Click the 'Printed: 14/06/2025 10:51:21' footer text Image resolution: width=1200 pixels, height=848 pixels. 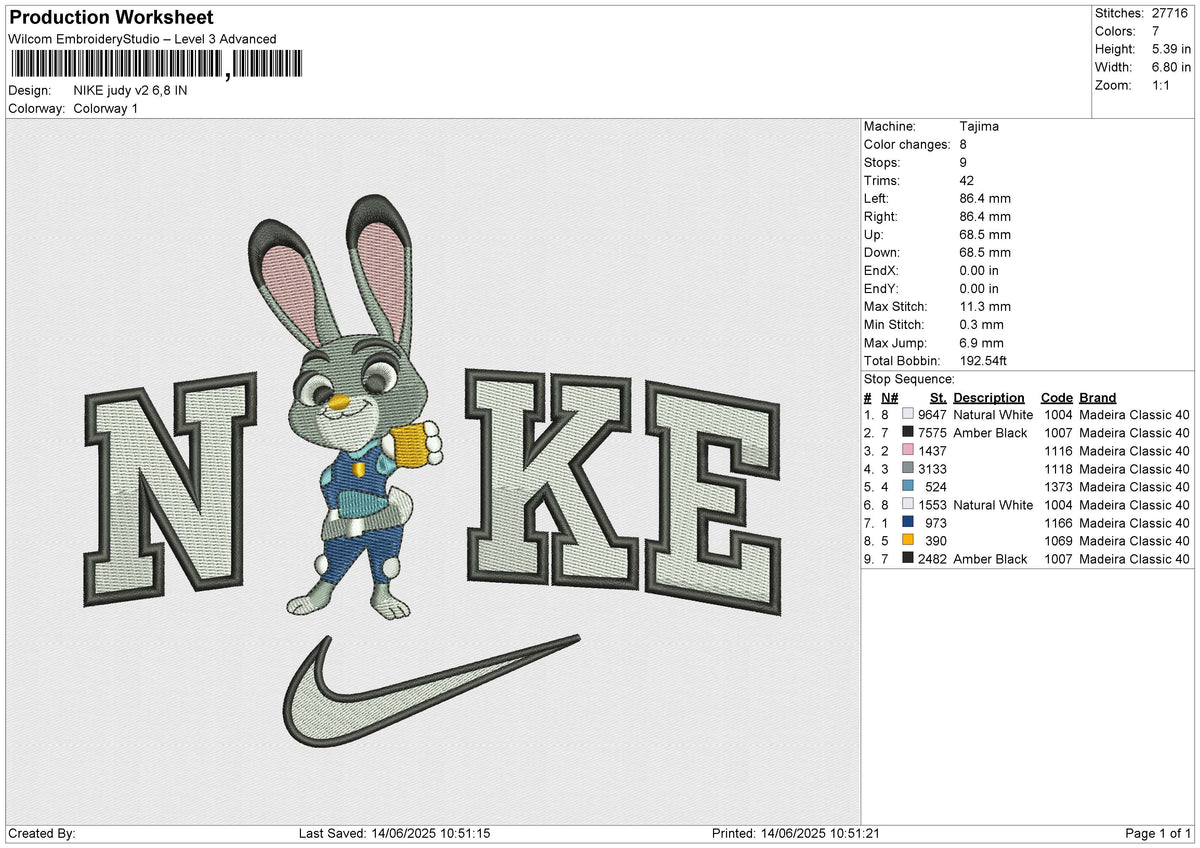[795, 833]
